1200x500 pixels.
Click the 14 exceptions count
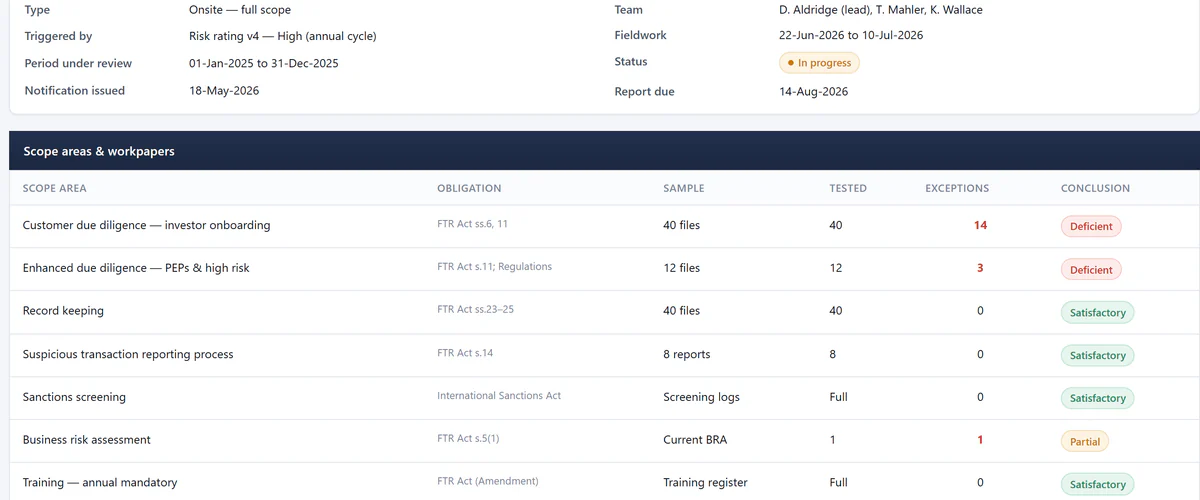click(980, 226)
